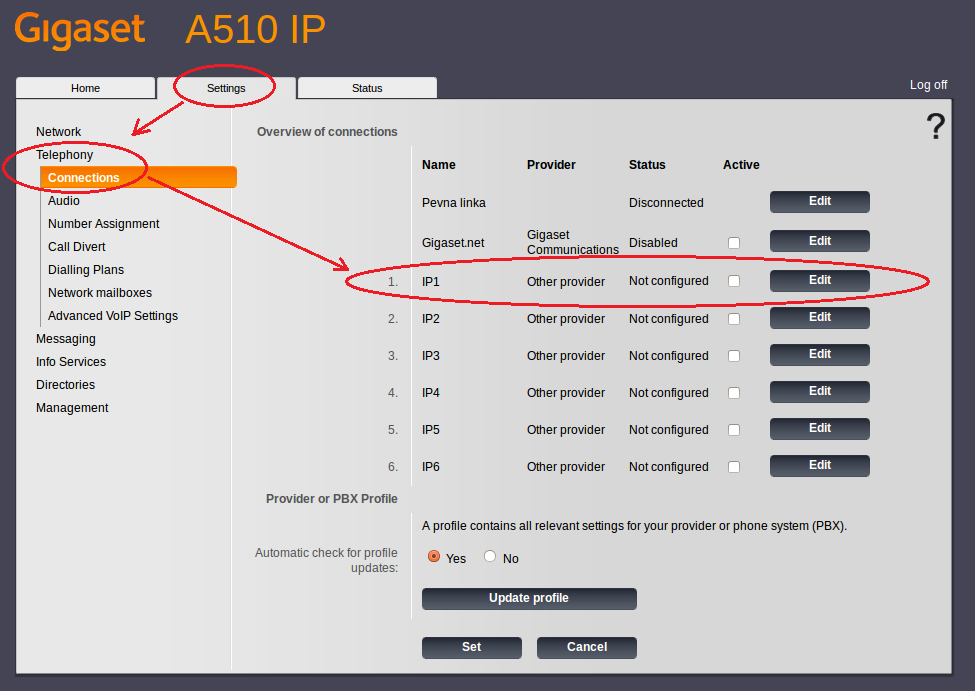Click the Gigaset logo
Viewport: 976px width, 692px height.
pos(80,30)
